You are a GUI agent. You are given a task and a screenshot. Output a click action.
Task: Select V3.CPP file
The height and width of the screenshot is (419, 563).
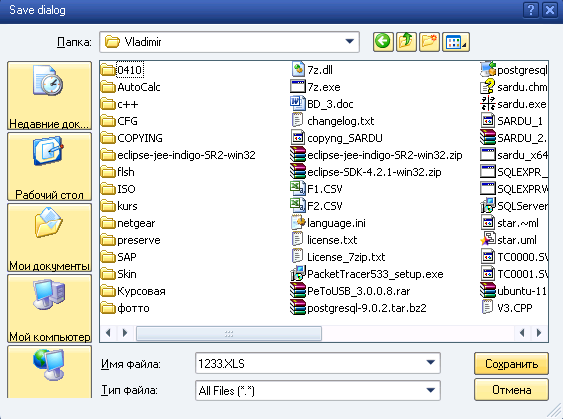(x=507, y=308)
